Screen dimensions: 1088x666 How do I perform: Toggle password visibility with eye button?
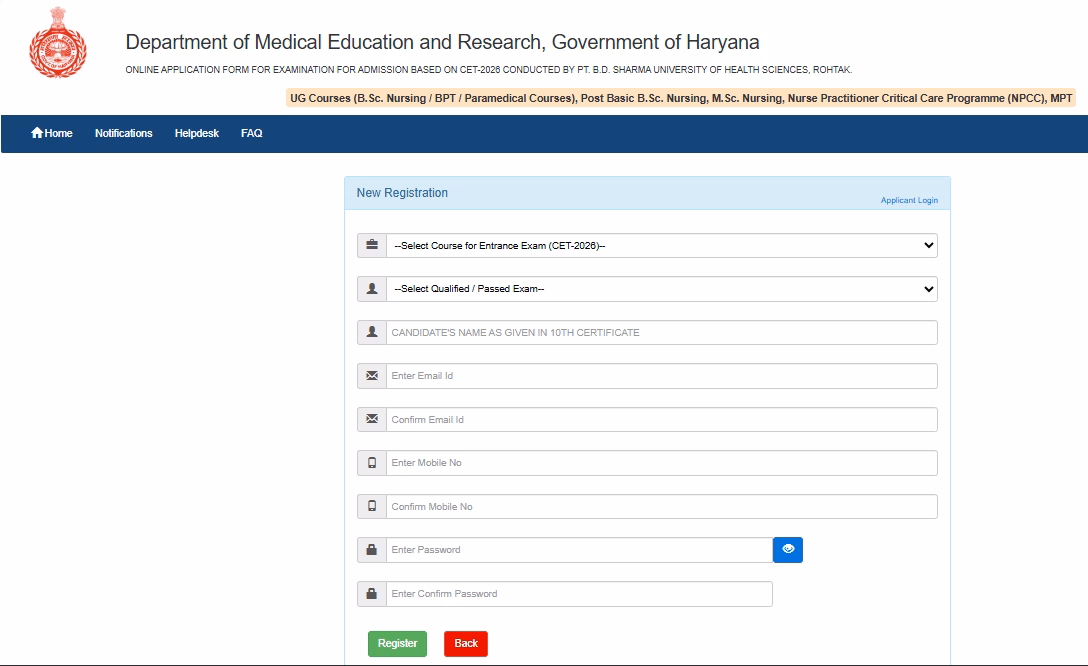click(788, 549)
